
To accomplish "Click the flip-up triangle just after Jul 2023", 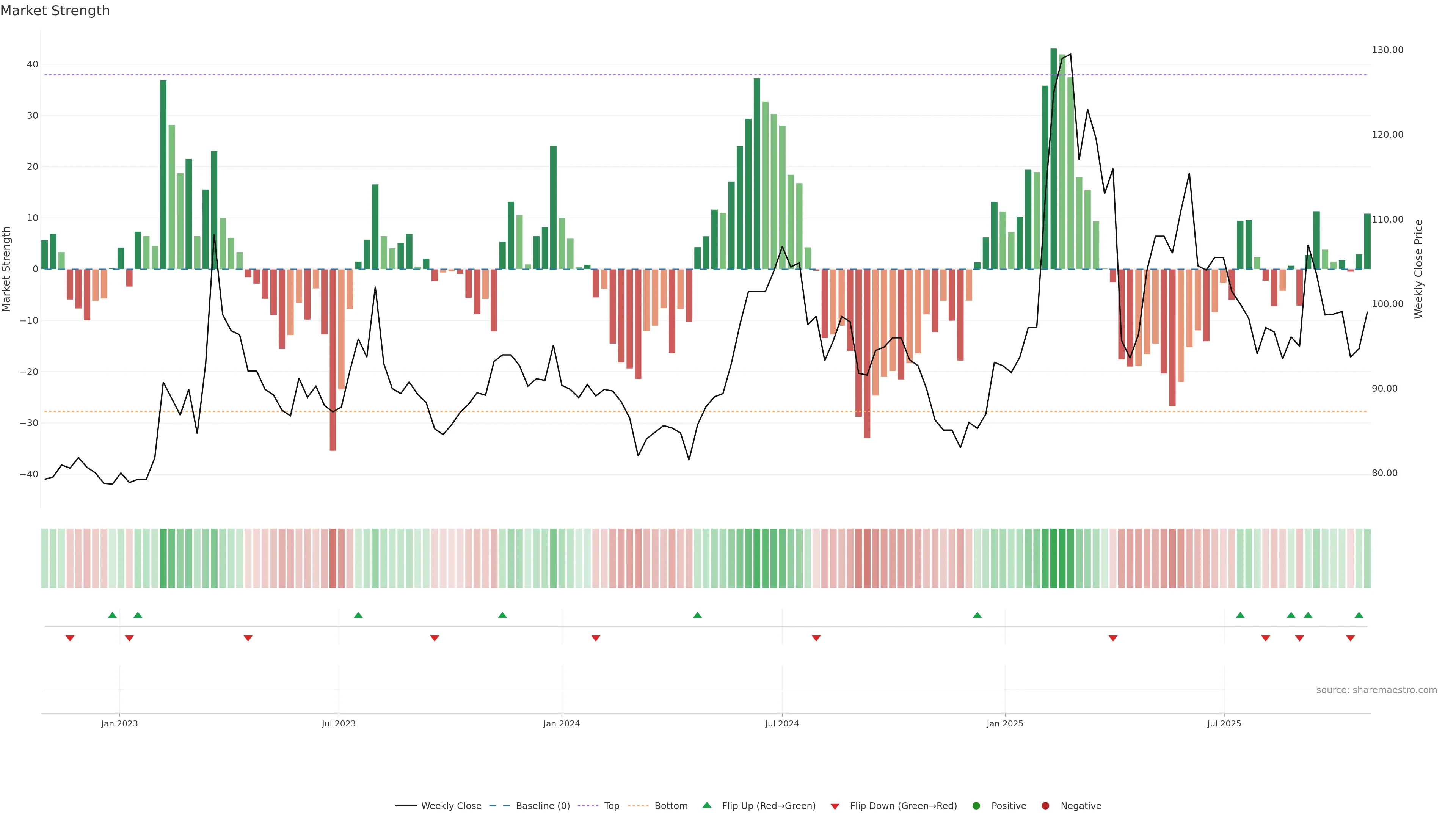I will (x=358, y=615).
